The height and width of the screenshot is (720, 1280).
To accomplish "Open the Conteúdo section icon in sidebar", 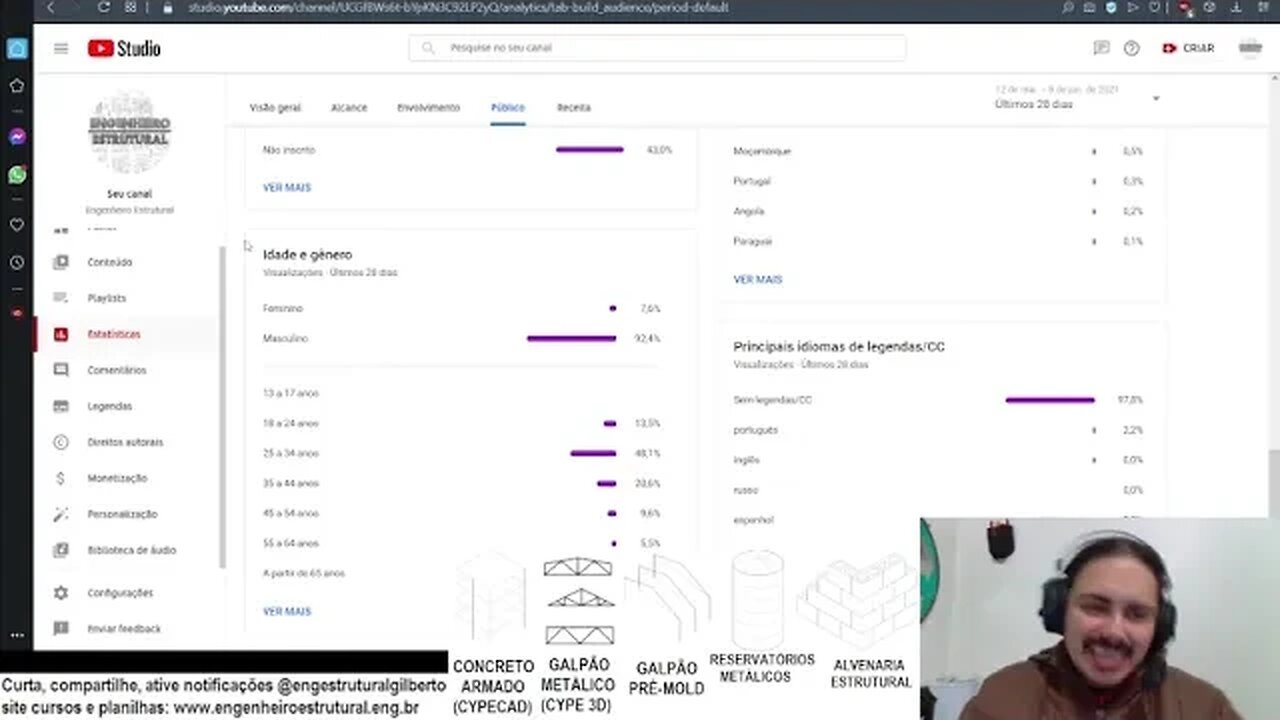I will (x=61, y=262).
